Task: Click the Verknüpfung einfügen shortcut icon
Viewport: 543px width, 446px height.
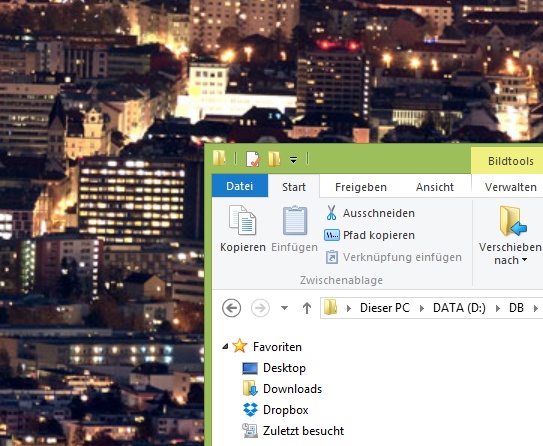Action: click(x=332, y=257)
